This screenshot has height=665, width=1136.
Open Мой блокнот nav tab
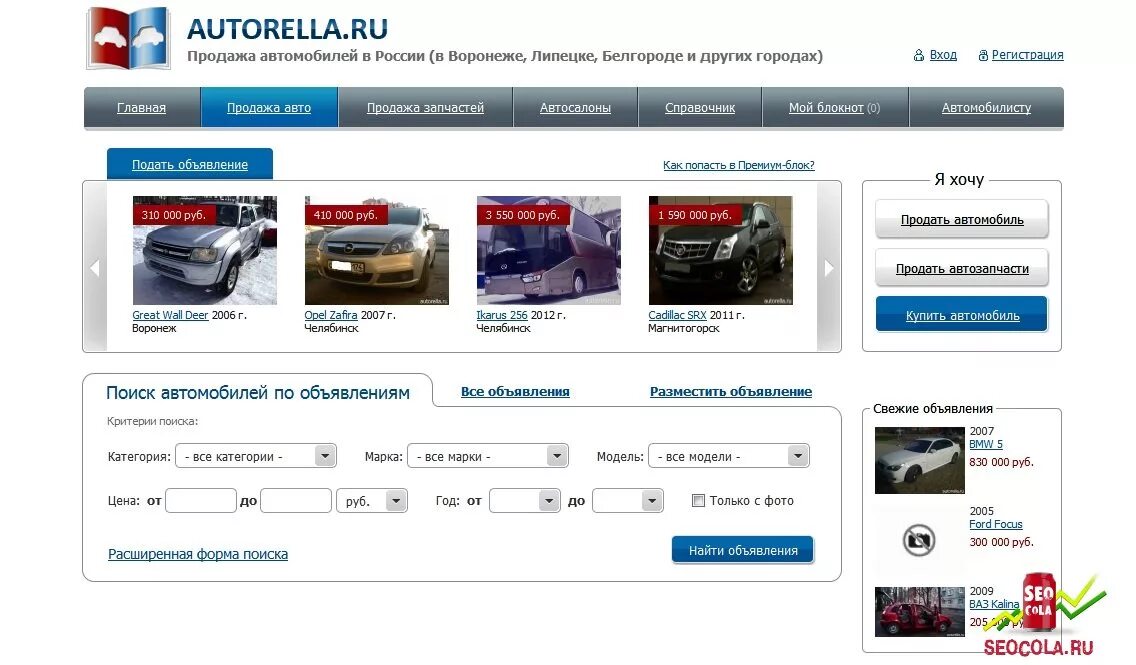pyautogui.click(x=835, y=107)
